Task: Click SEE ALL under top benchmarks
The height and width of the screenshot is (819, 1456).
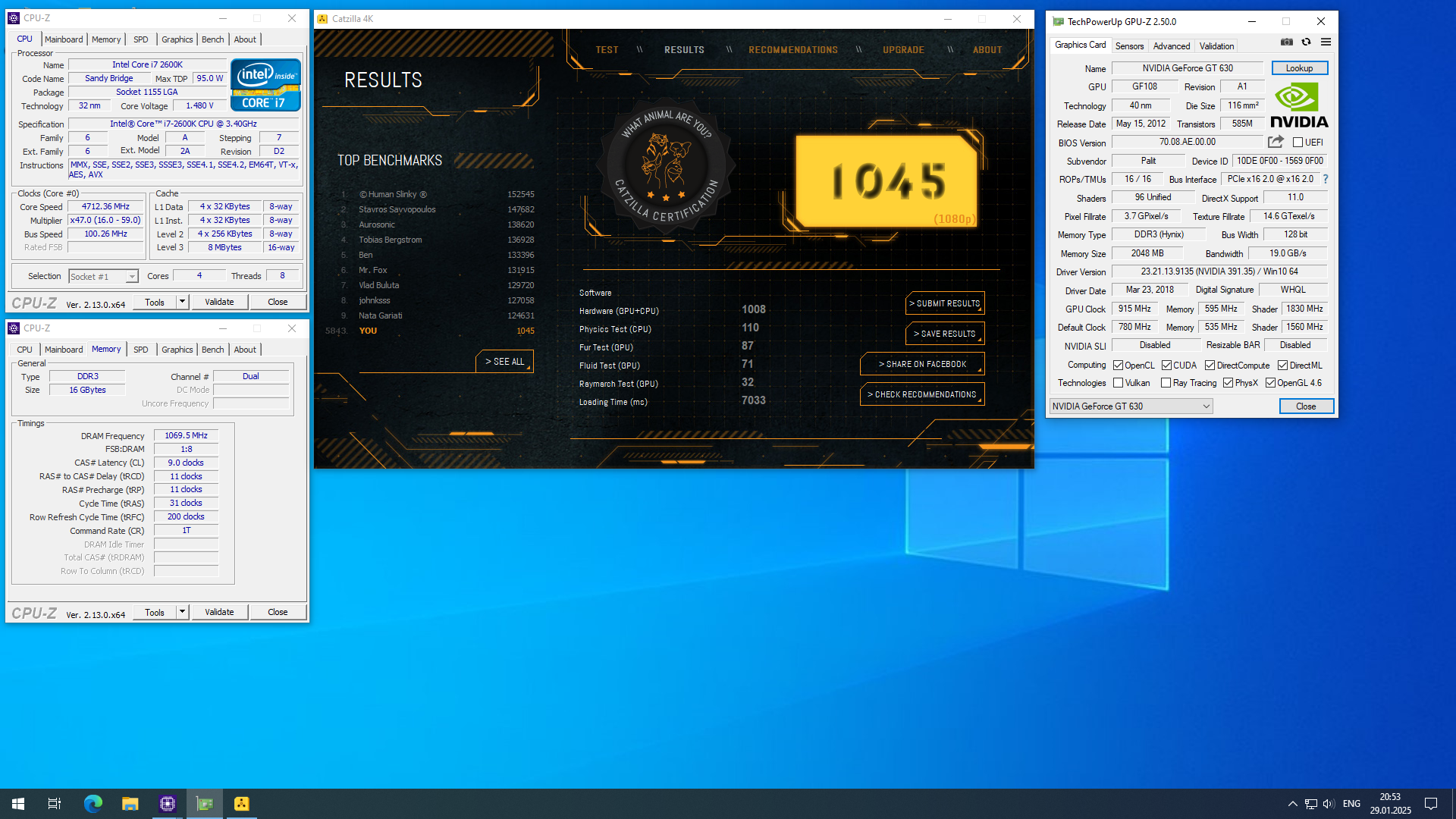Action: click(x=505, y=362)
